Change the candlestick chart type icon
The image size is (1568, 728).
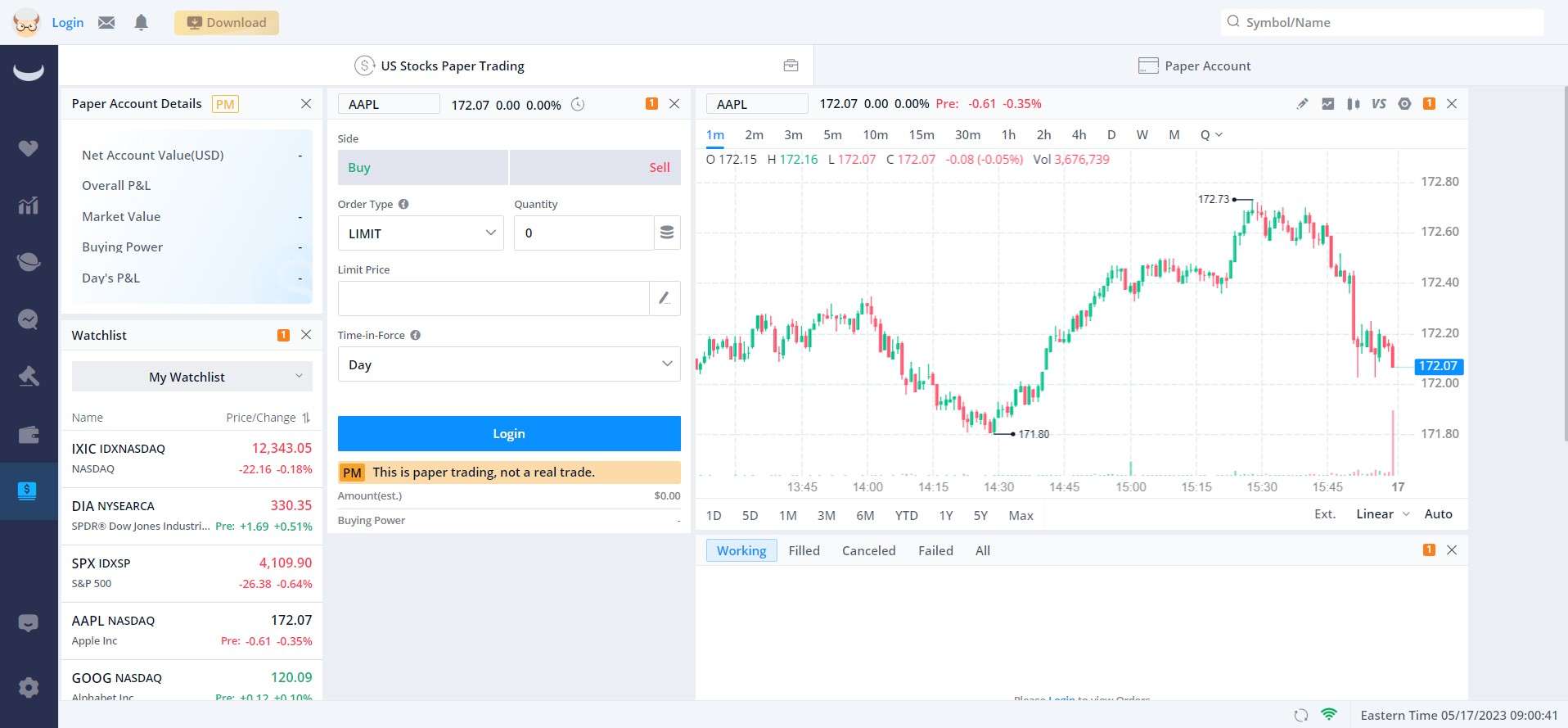point(1354,104)
